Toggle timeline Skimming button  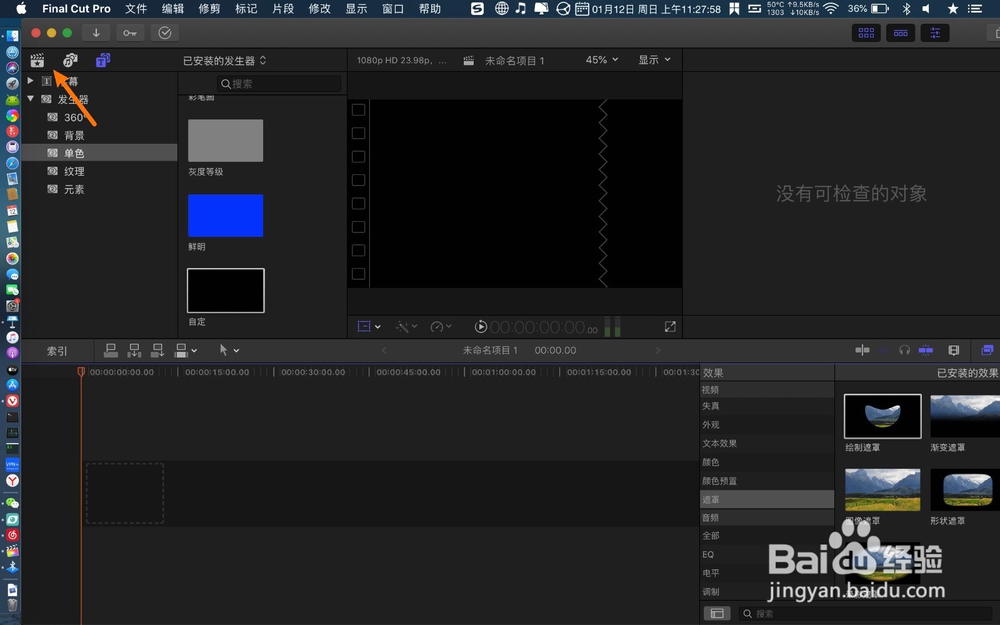click(x=862, y=350)
